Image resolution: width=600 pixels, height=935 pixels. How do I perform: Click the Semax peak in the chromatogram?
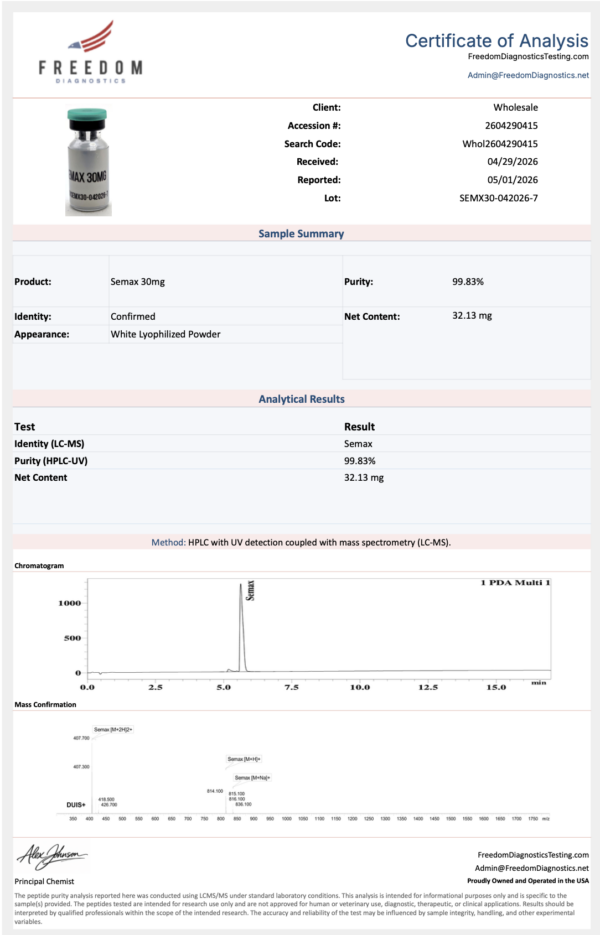242,627
